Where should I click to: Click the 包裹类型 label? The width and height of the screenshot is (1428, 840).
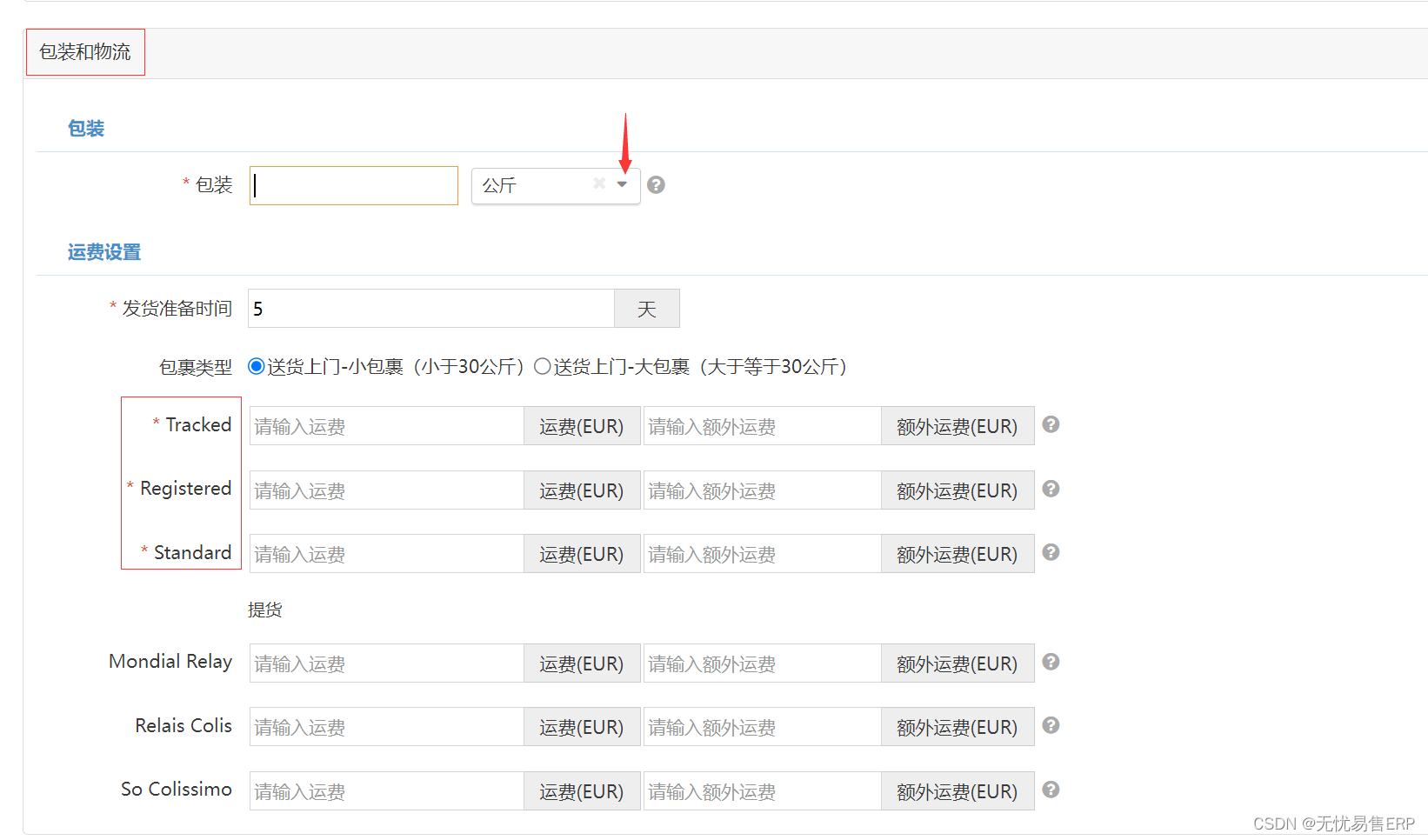[x=196, y=367]
